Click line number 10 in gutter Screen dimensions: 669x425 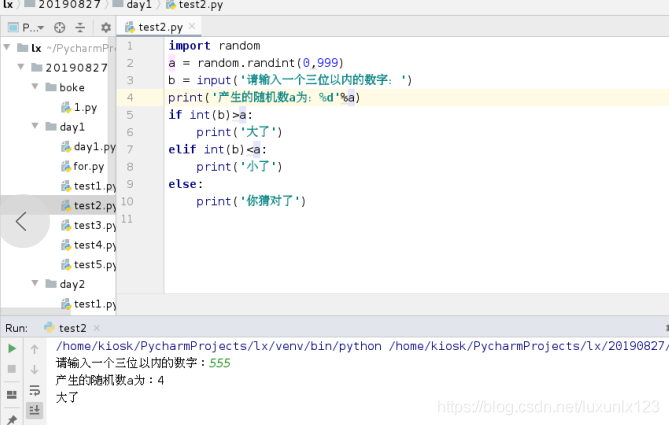click(127, 201)
